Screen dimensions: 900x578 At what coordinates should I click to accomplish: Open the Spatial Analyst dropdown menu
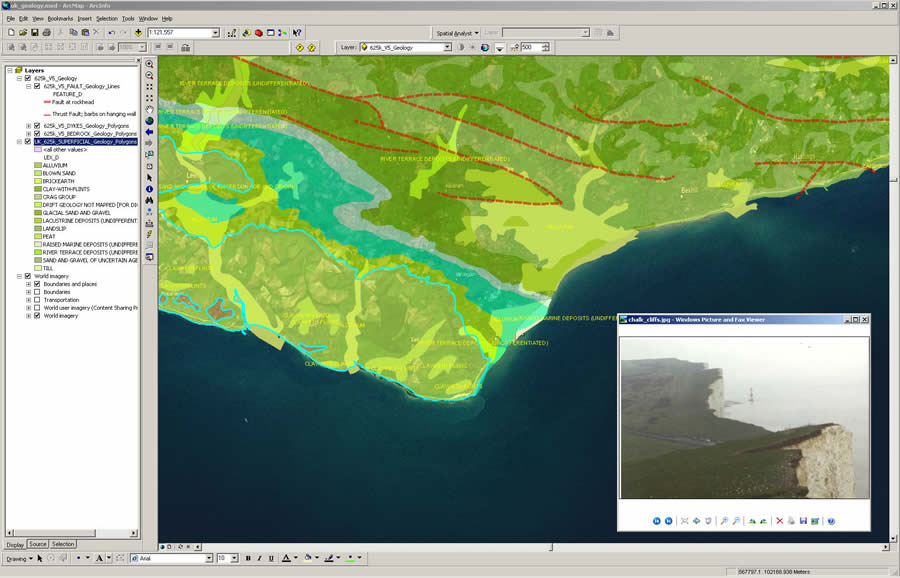click(x=457, y=33)
